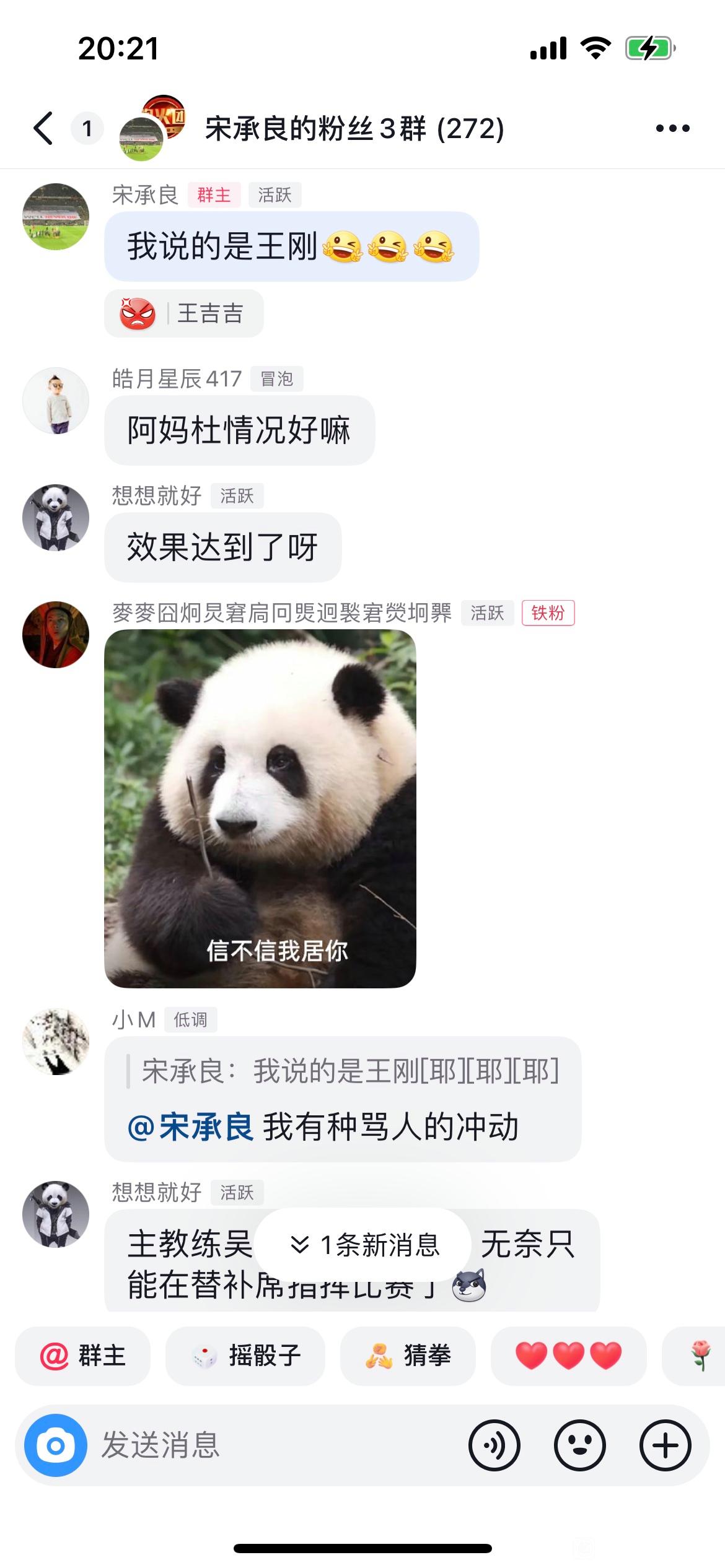Image resolution: width=725 pixels, height=1568 pixels.
Task: Open the blue camera button
Action: [x=56, y=1446]
